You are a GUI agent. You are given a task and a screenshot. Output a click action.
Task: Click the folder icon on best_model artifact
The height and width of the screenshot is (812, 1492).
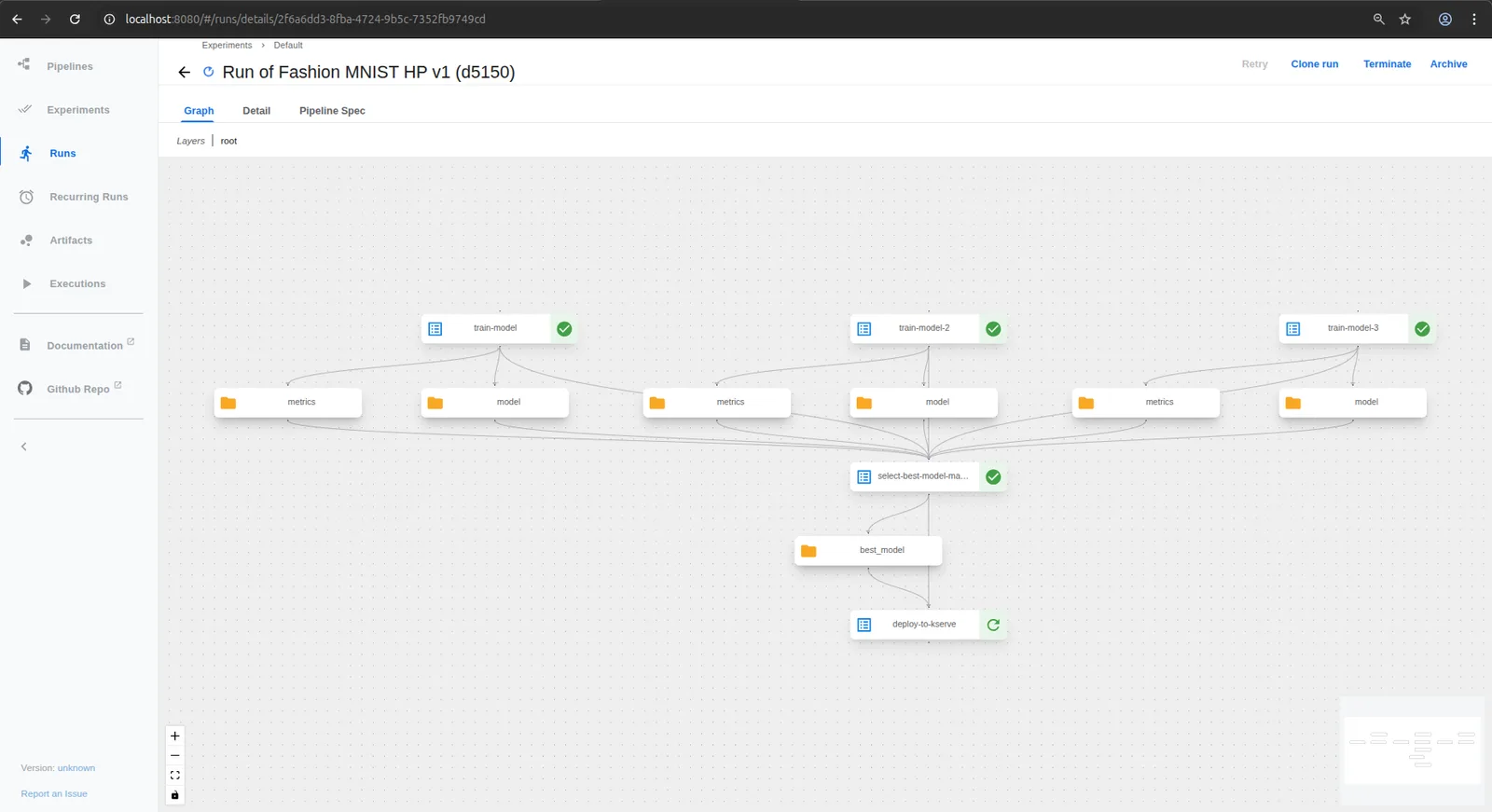click(x=808, y=551)
